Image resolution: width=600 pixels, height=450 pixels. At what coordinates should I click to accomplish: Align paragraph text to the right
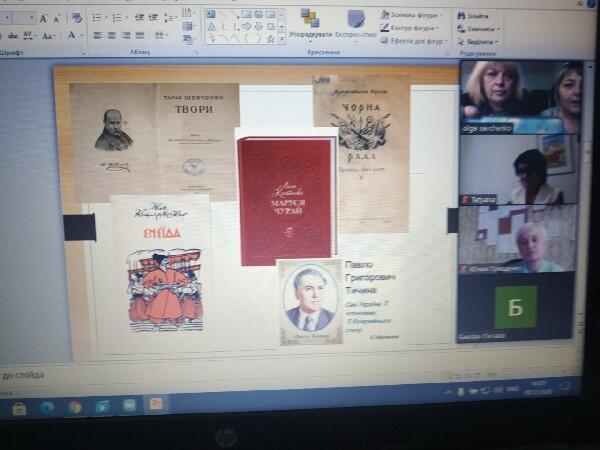click(x=126, y=36)
